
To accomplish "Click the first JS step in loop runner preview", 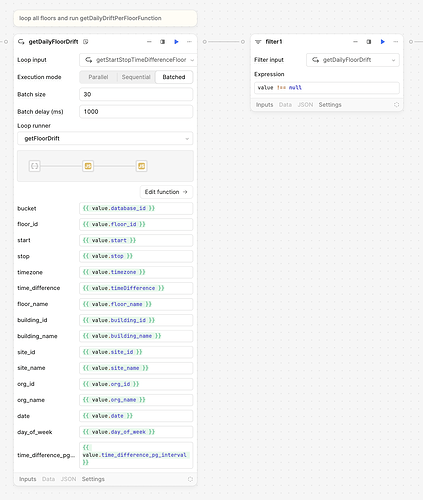I will coord(88,166).
